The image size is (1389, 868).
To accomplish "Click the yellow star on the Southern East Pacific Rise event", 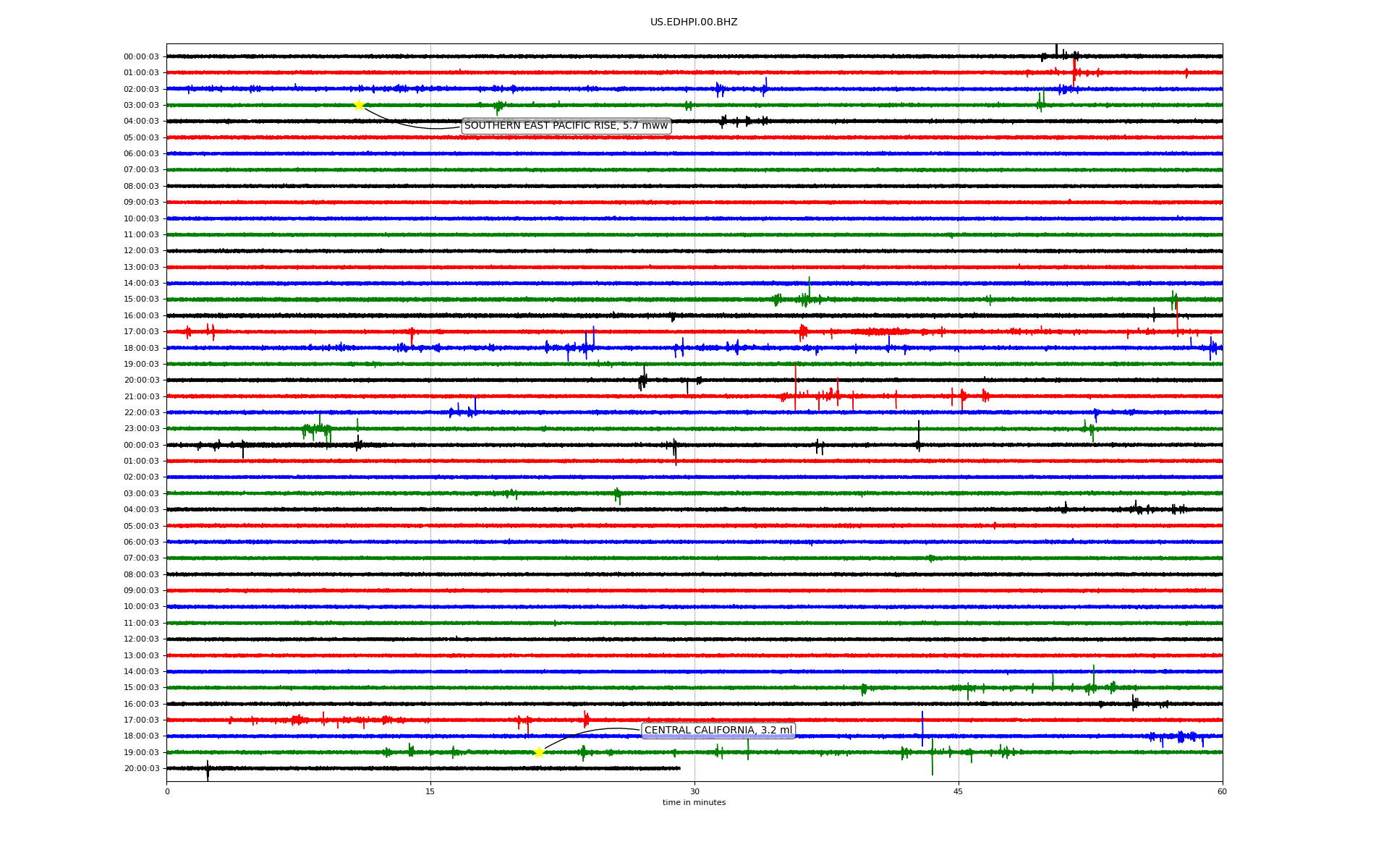I will click(359, 105).
